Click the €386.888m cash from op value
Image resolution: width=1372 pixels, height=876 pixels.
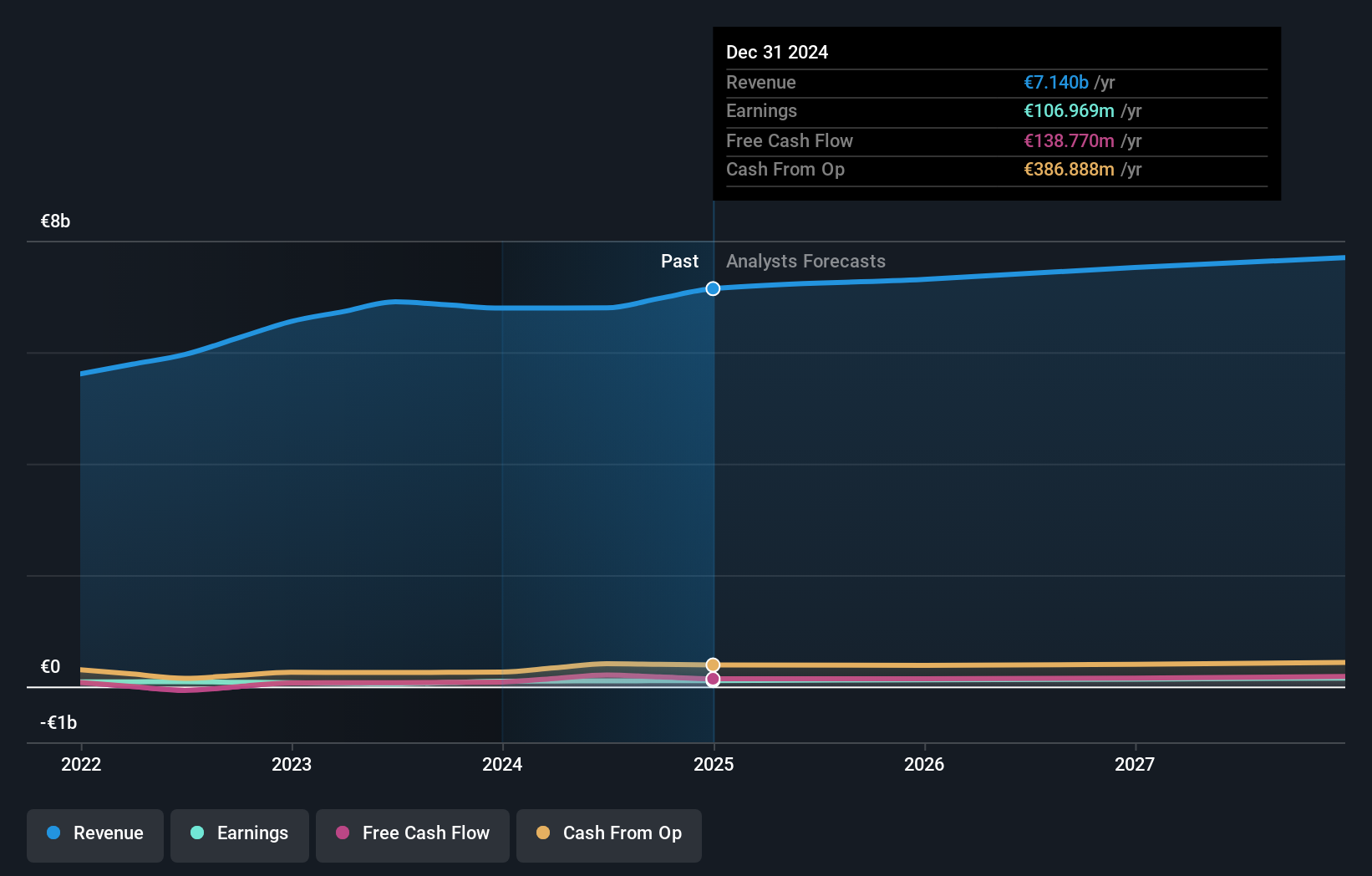pyautogui.click(x=1069, y=169)
